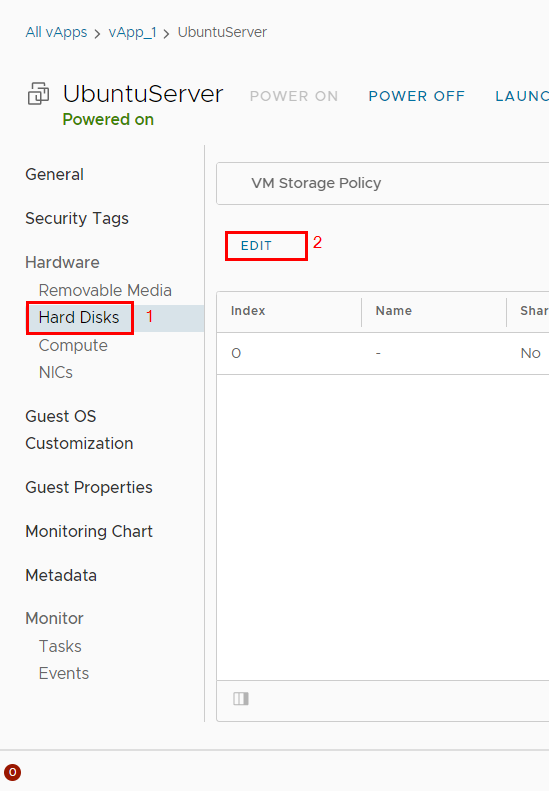The image size is (549, 791).
Task: Click EDIT for hard disks
Action: (x=256, y=246)
